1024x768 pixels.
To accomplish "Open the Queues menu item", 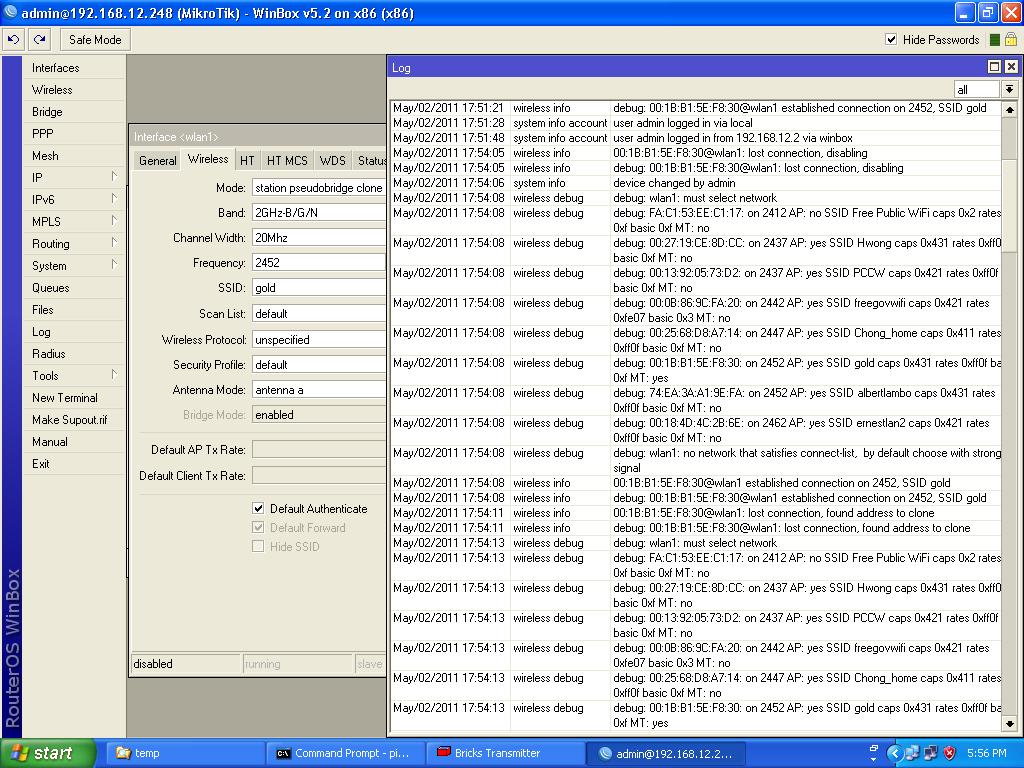I will click(x=73, y=288).
